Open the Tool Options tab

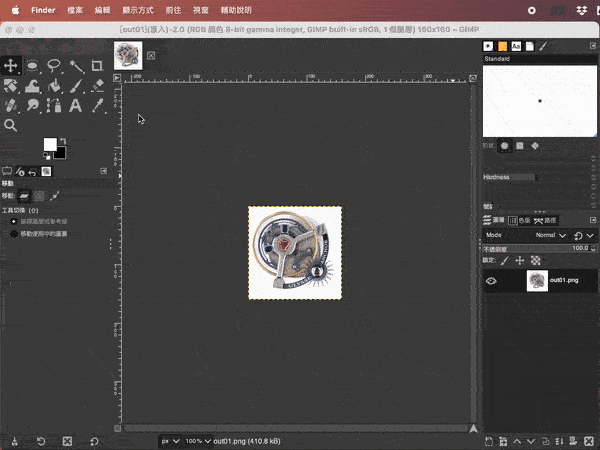(x=7, y=171)
